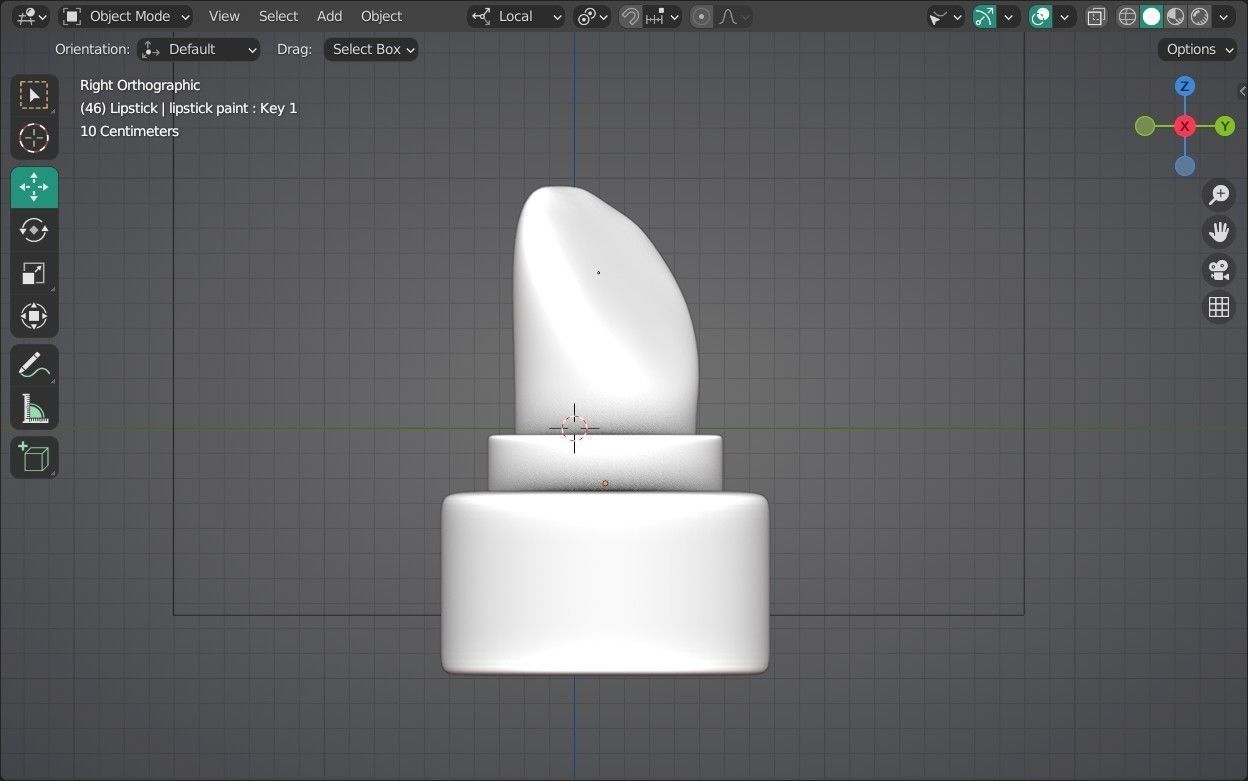
Task: Select the Cursor tool
Action: 34,138
